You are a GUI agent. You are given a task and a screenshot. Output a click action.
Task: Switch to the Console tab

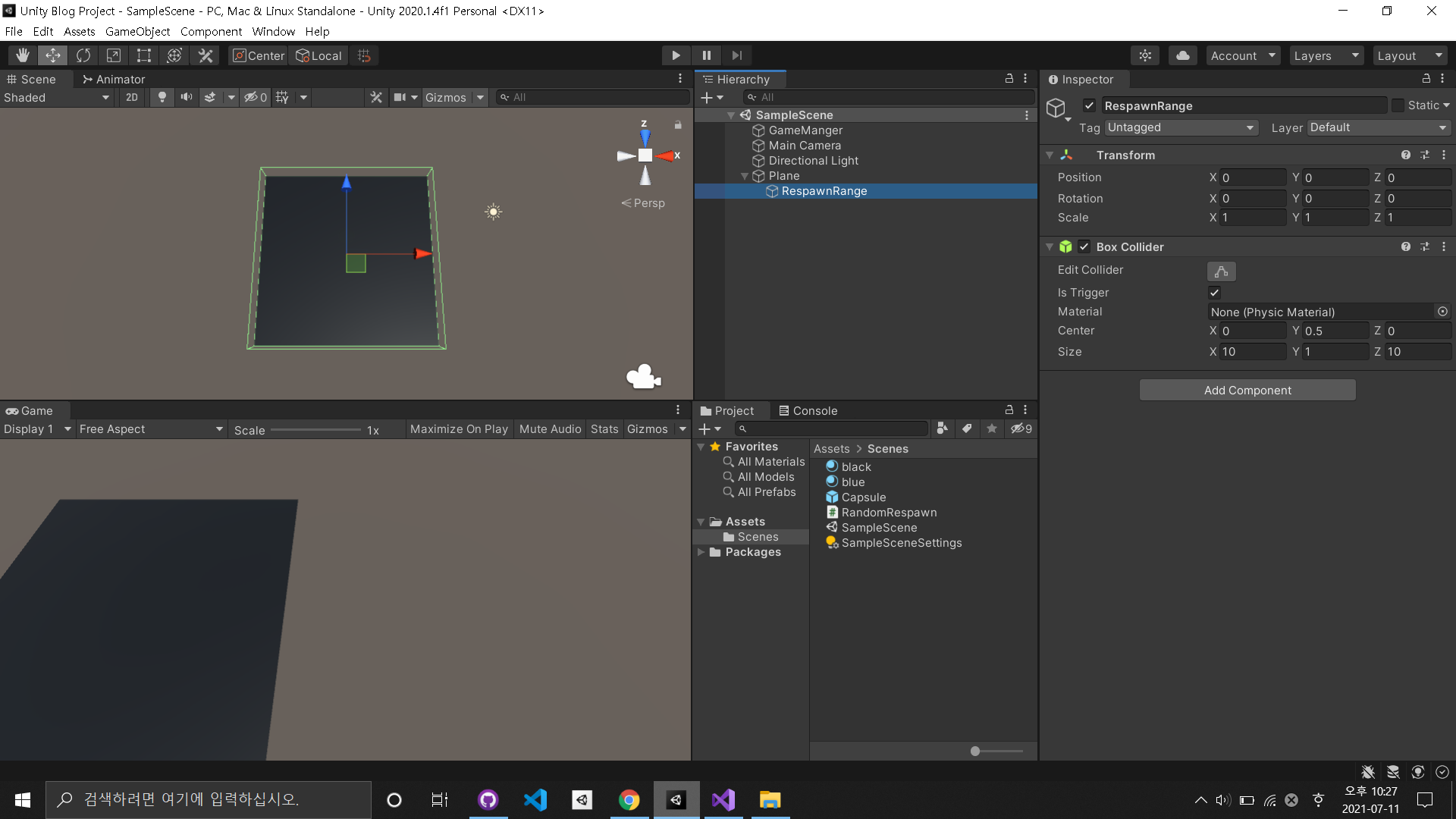tap(808, 410)
